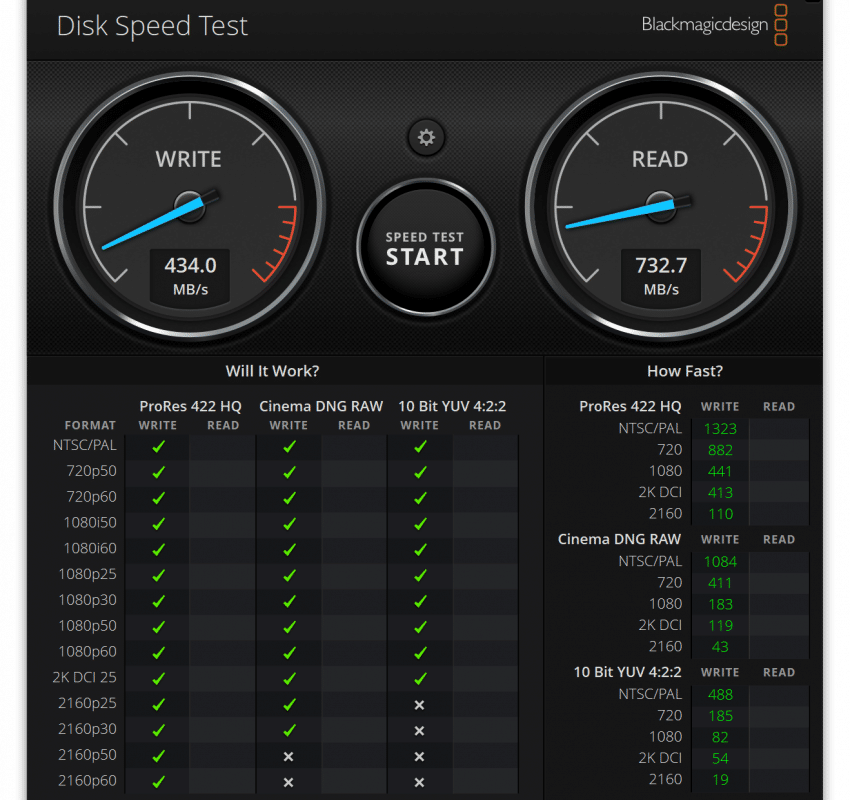850x800 pixels.
Task: Click 10 Bit YUV NTSC/PAL write value 488
Action: coord(720,695)
